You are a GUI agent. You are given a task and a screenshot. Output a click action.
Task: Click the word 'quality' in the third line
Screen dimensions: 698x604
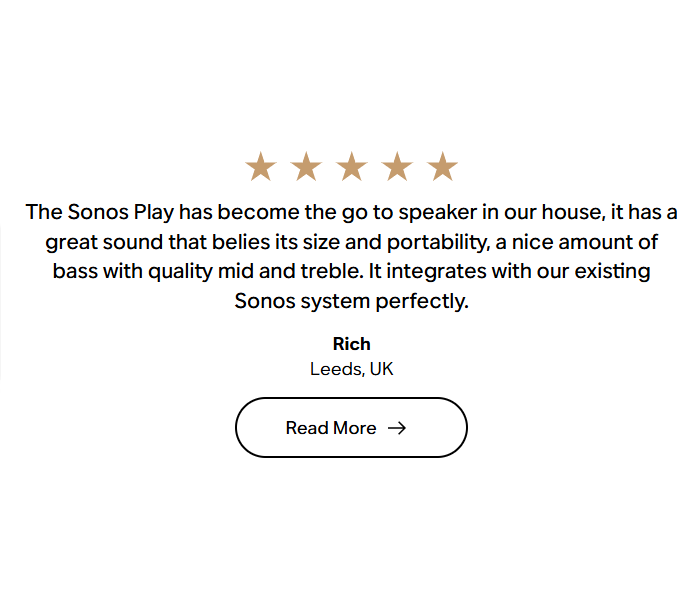180,272
